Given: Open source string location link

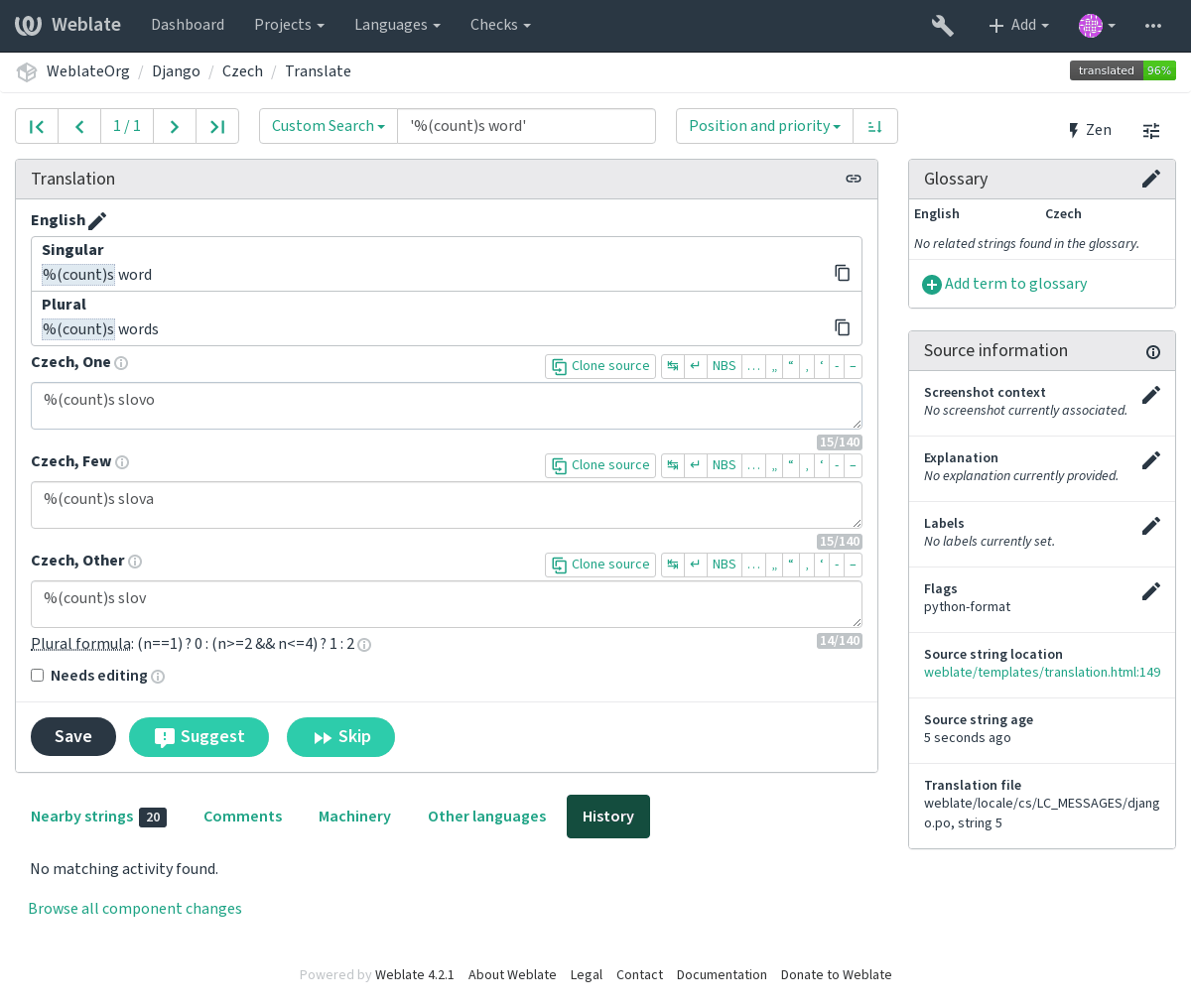Looking at the screenshot, I should point(1042,673).
